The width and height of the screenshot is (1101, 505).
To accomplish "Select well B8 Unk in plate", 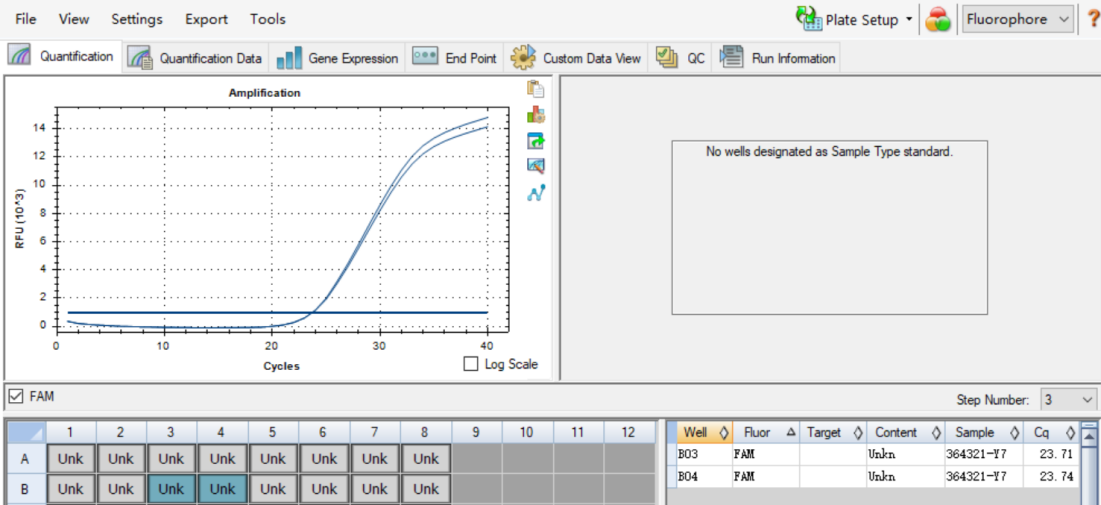I will point(425,489).
